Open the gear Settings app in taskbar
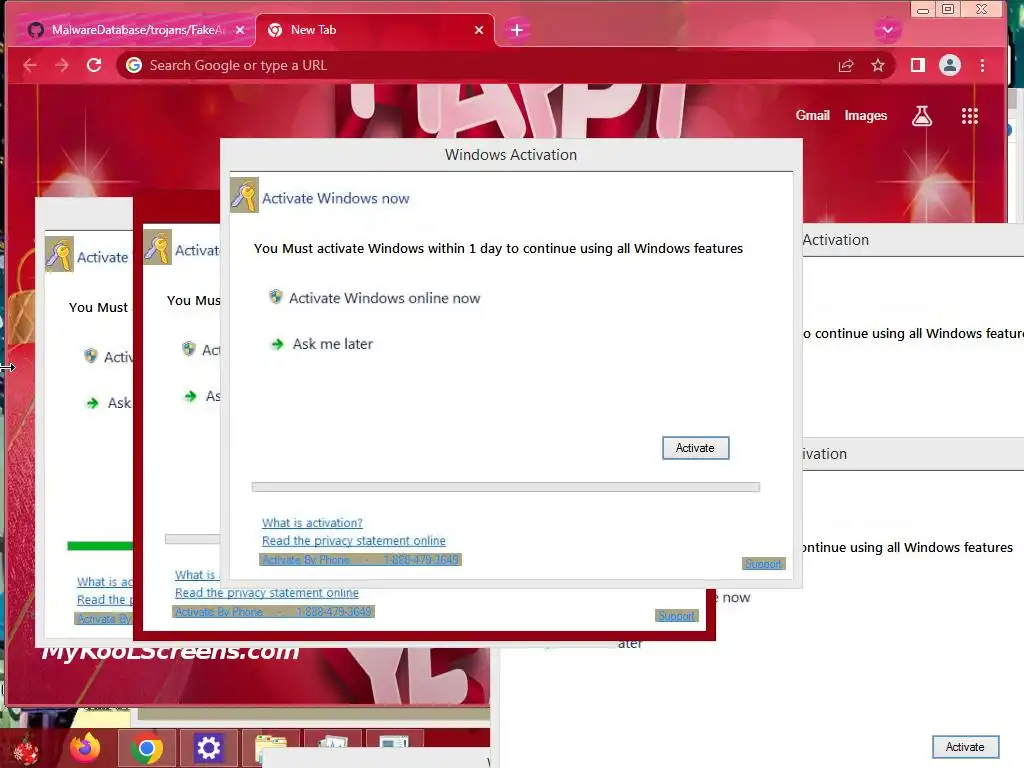This screenshot has height=768, width=1024. tap(209, 748)
